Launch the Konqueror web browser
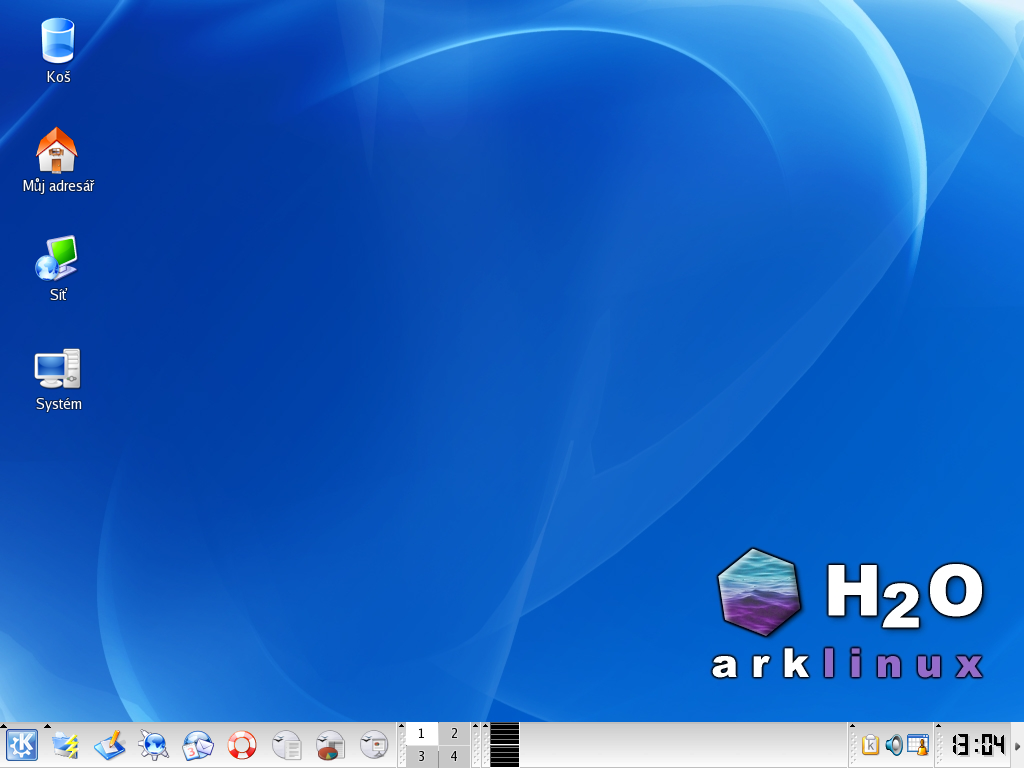 (153, 745)
